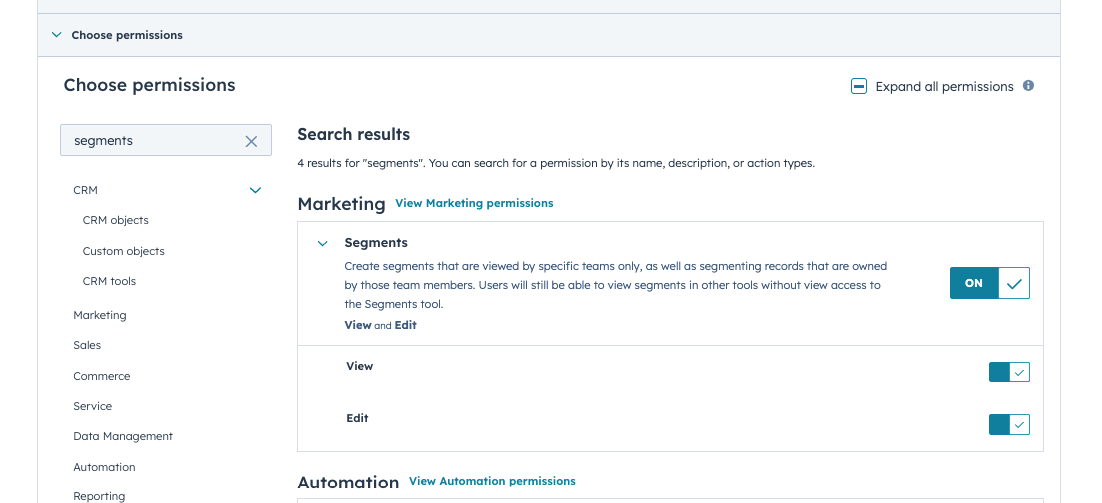Disable the View permission switch
Image resolution: width=1102 pixels, height=503 pixels.
point(1008,372)
